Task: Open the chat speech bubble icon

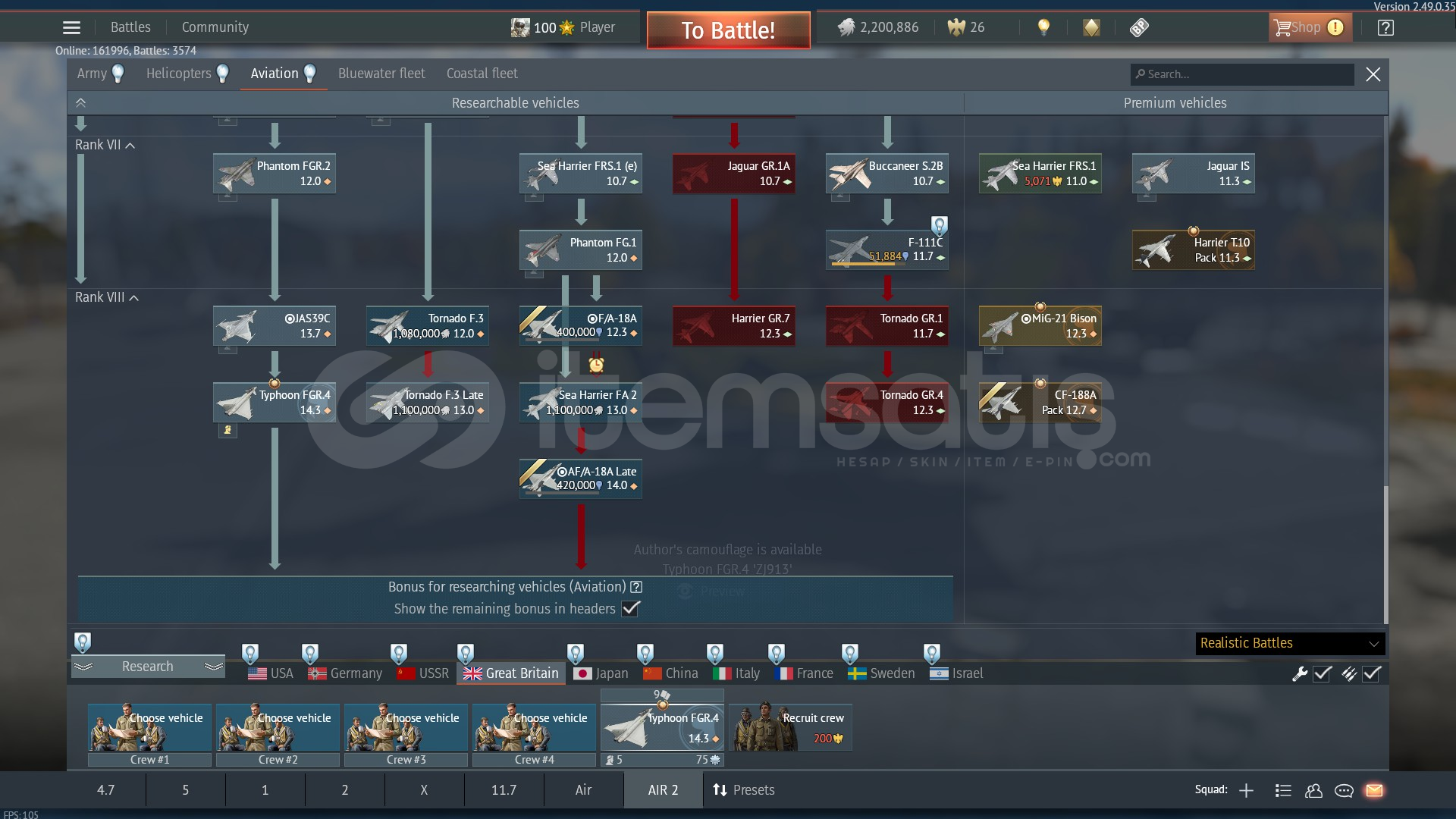Action: (1344, 790)
